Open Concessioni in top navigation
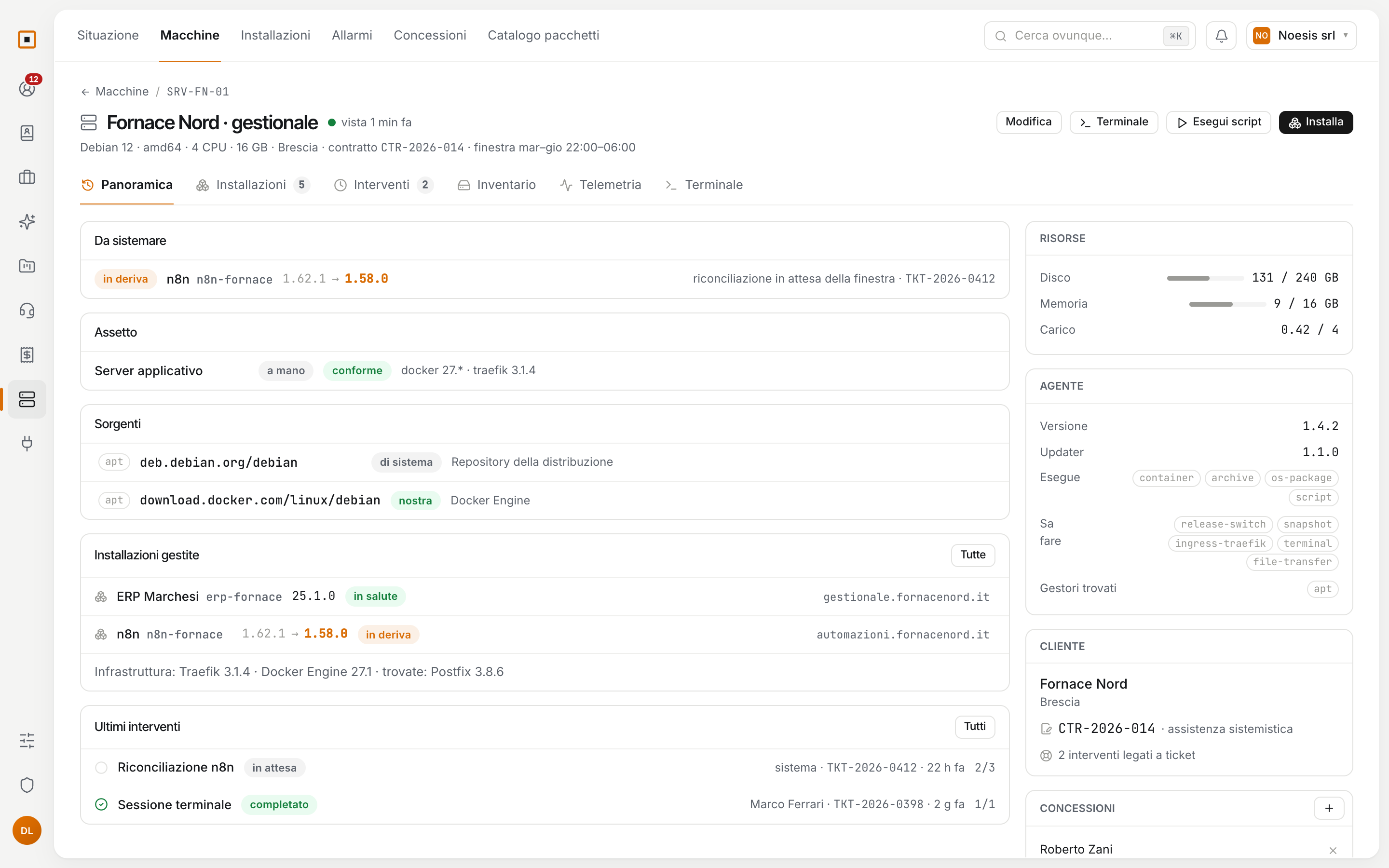Image resolution: width=1389 pixels, height=868 pixels. coord(430,36)
